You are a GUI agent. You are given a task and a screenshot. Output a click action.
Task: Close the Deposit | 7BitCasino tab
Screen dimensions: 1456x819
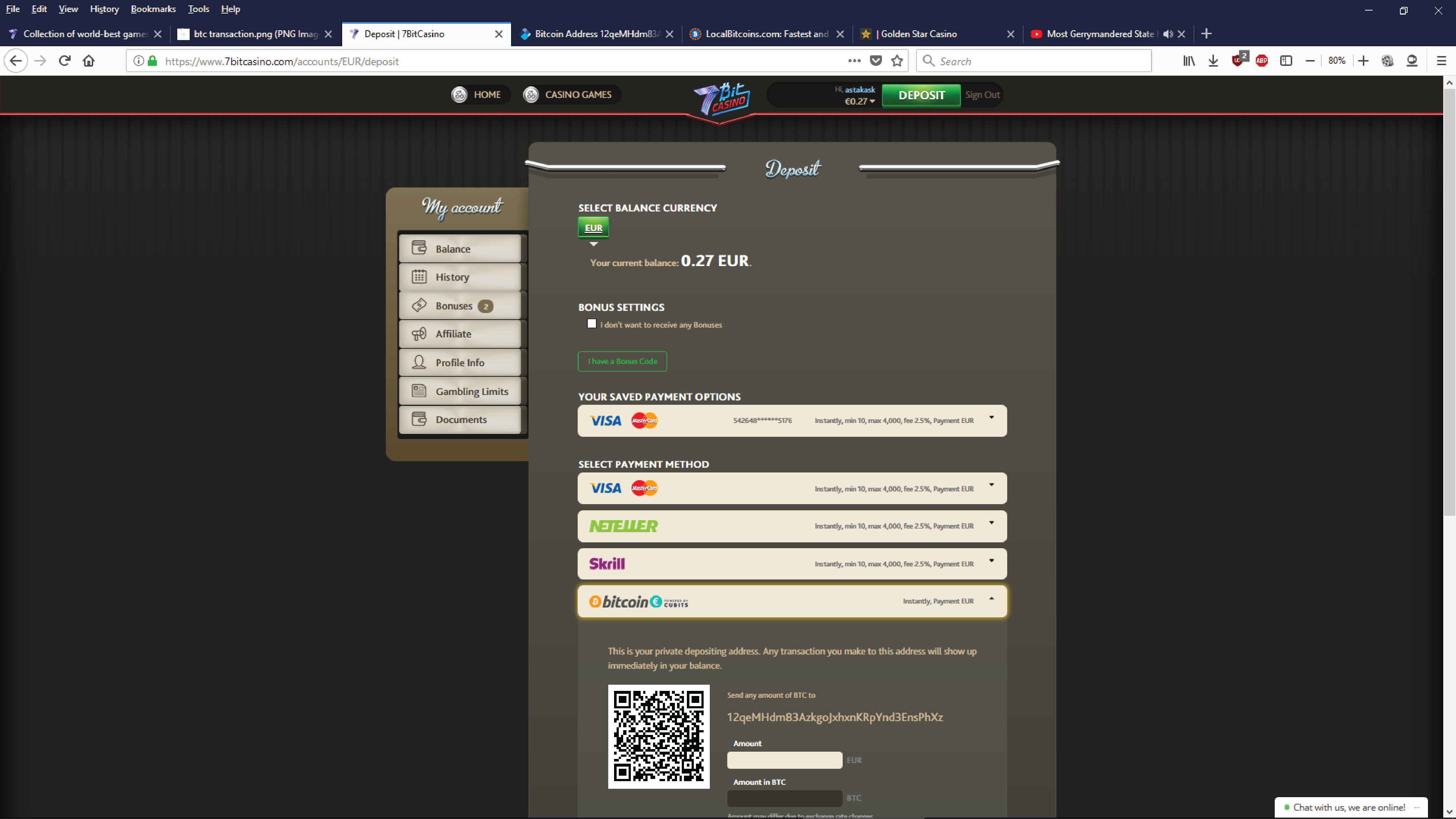[x=499, y=34]
